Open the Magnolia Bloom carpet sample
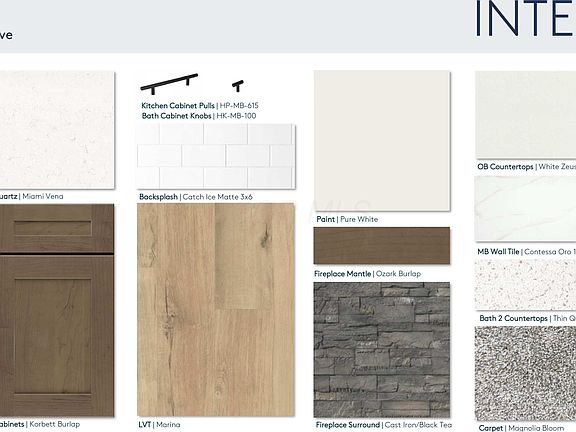Viewport: 576px width, 432px height. [x=526, y=374]
